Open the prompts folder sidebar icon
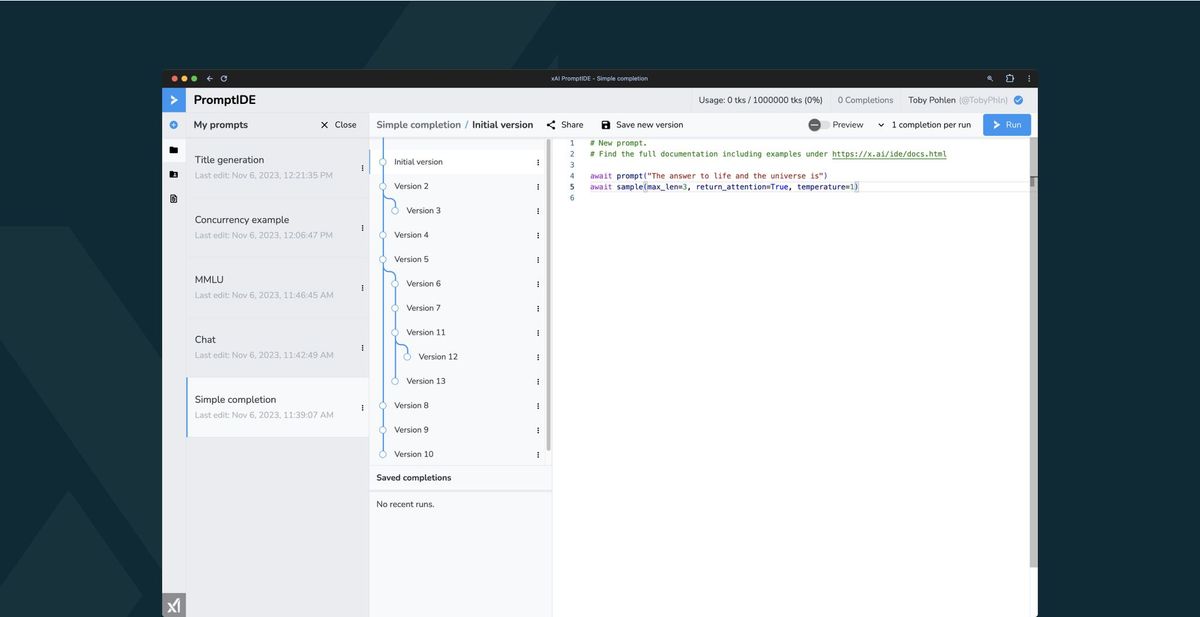The image size is (1200, 617). 174,150
